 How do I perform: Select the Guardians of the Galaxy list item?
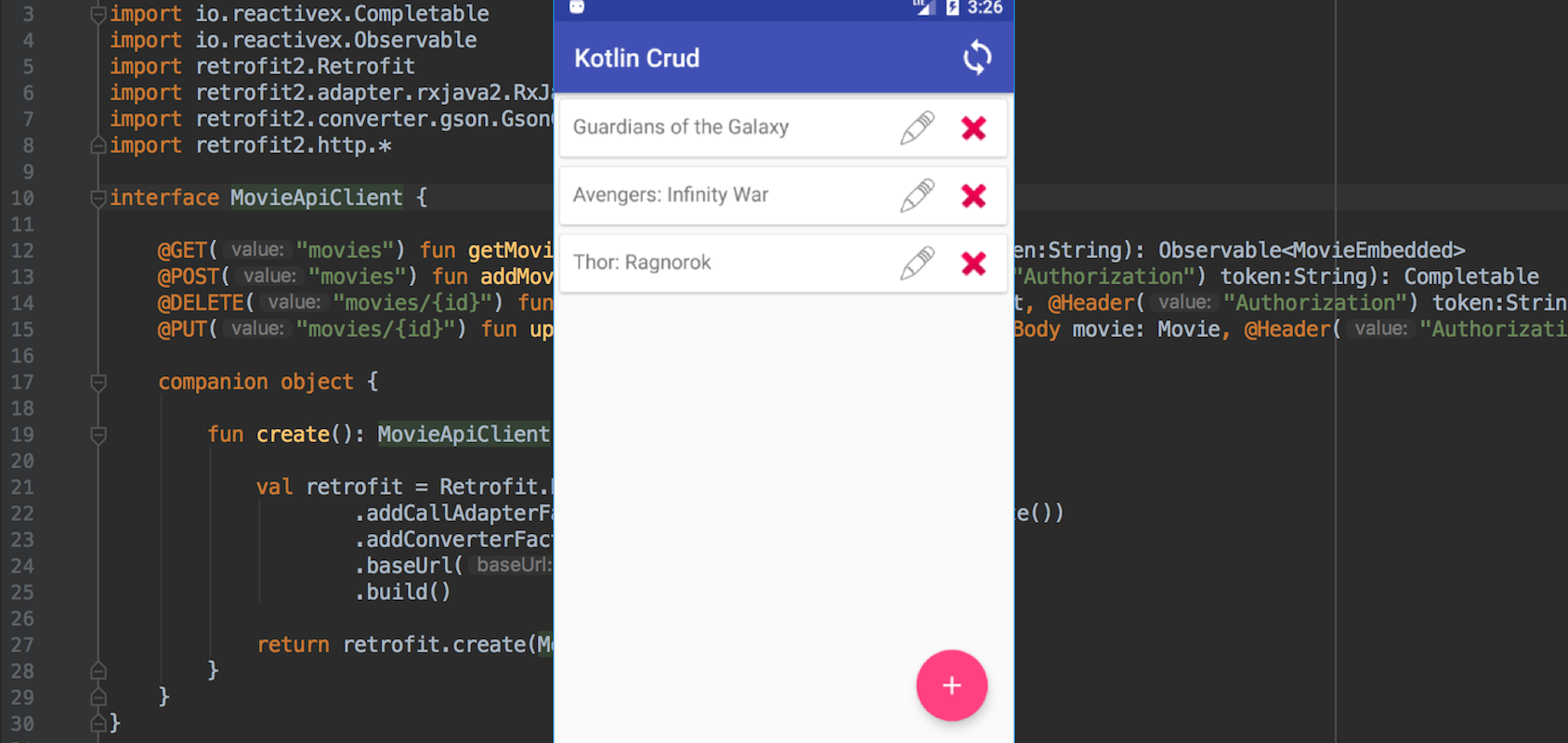(725, 127)
